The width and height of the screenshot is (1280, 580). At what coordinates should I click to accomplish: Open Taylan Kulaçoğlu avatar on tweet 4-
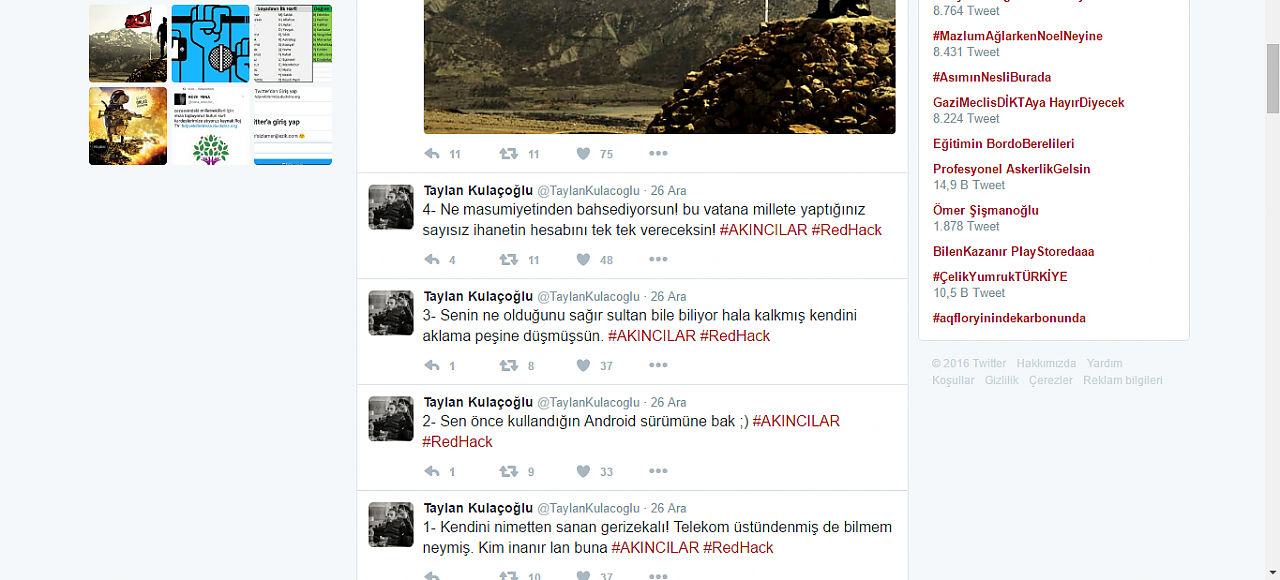pos(391,207)
